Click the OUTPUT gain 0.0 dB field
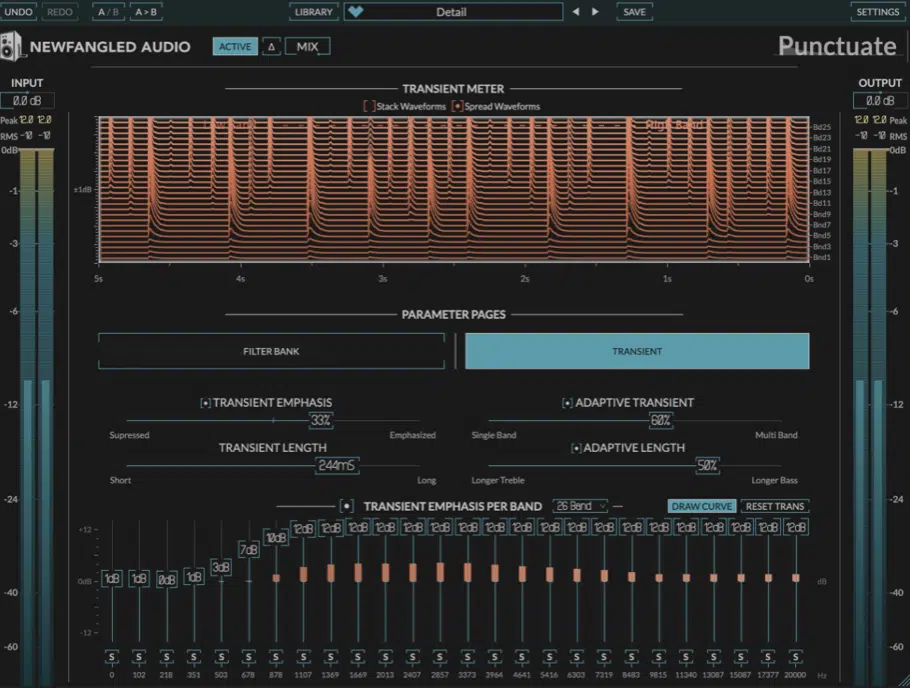910x688 pixels. click(880, 100)
